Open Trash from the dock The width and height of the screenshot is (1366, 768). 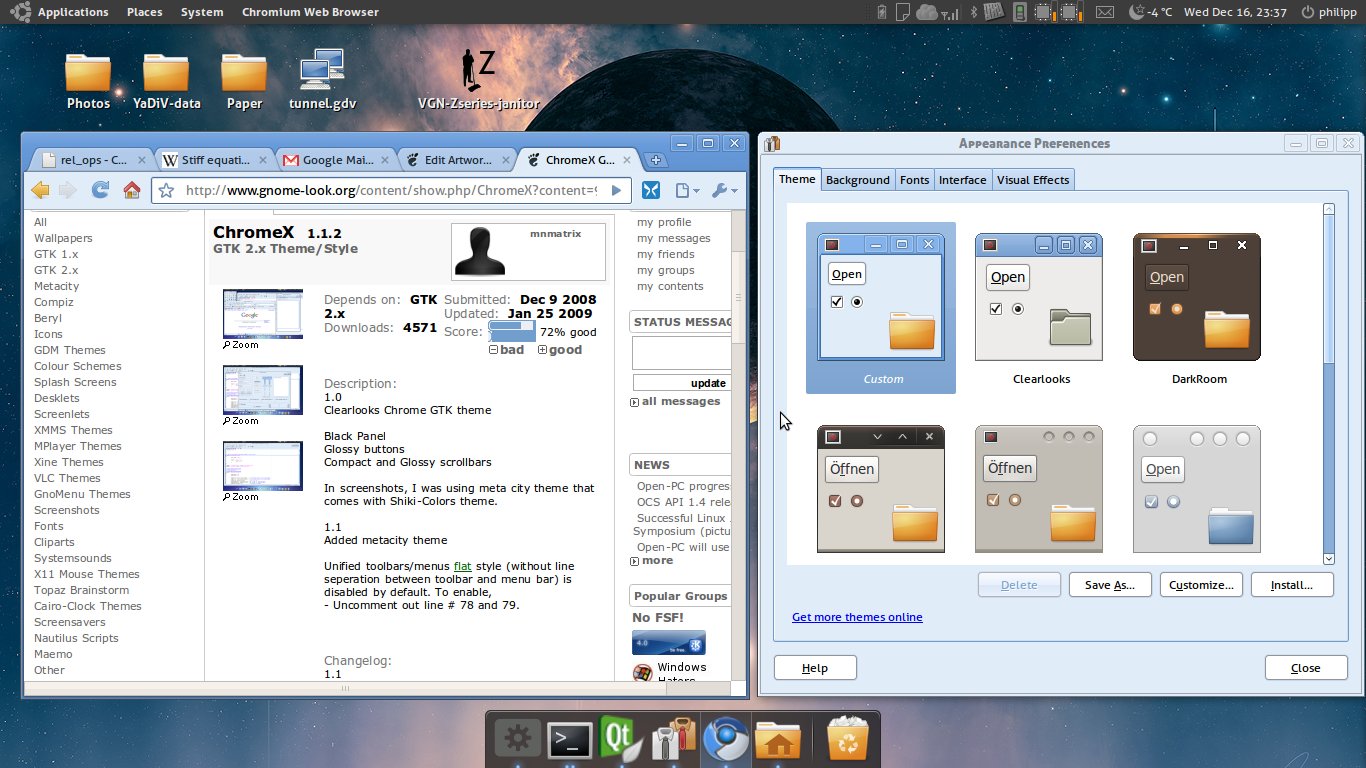(x=848, y=740)
